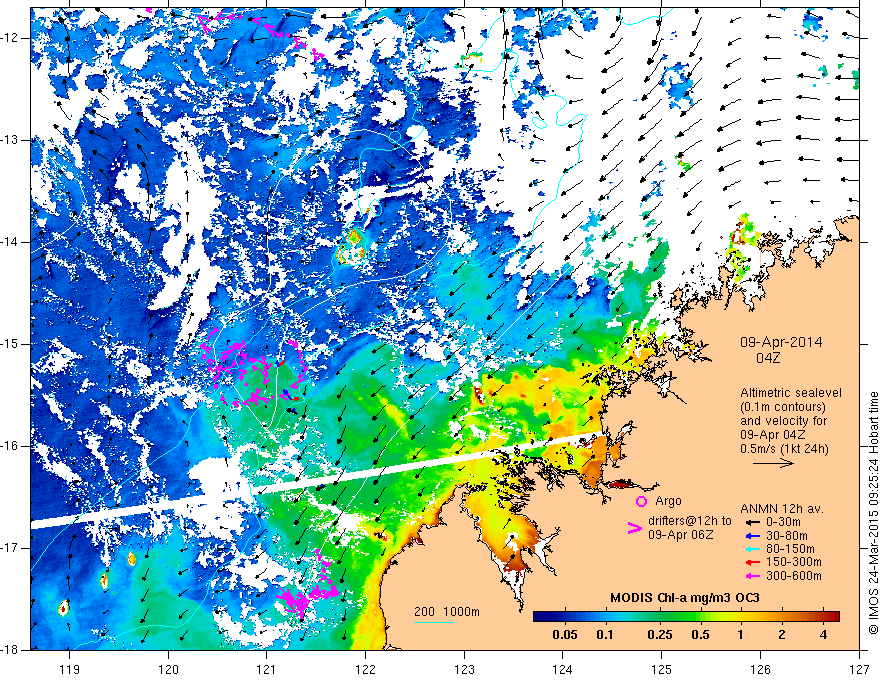Click the "0.5m/s (1kt 24h)" text
880x680 pixels.
click(784, 449)
